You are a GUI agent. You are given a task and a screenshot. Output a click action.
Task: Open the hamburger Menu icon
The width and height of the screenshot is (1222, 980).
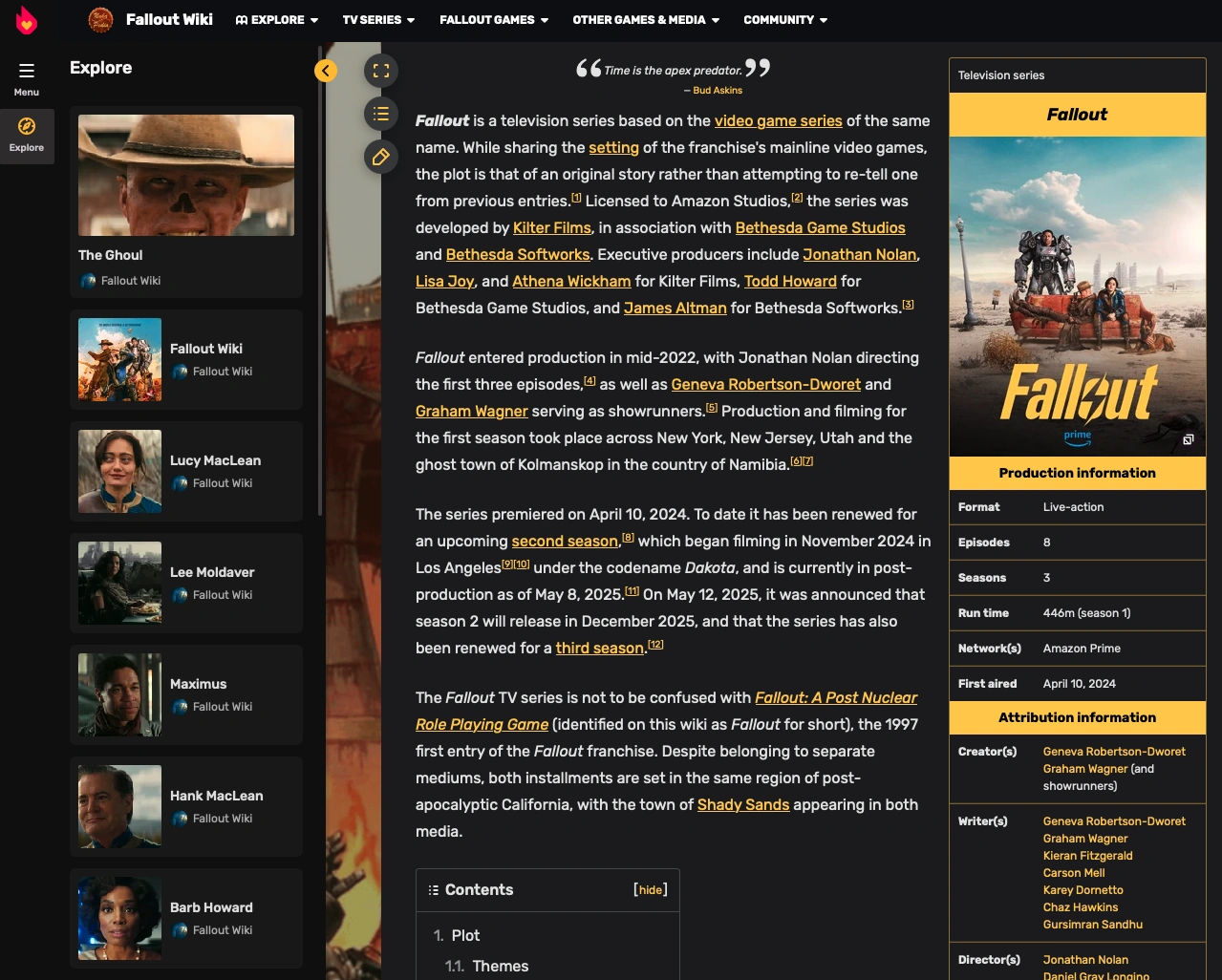click(x=27, y=71)
